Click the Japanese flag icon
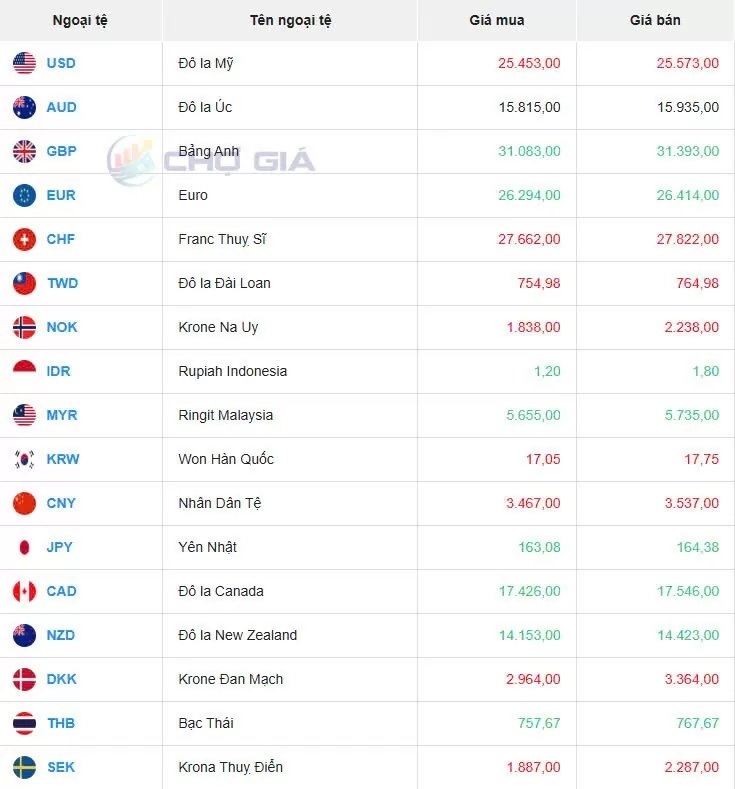Screen dimensions: 735x789 tap(25, 547)
